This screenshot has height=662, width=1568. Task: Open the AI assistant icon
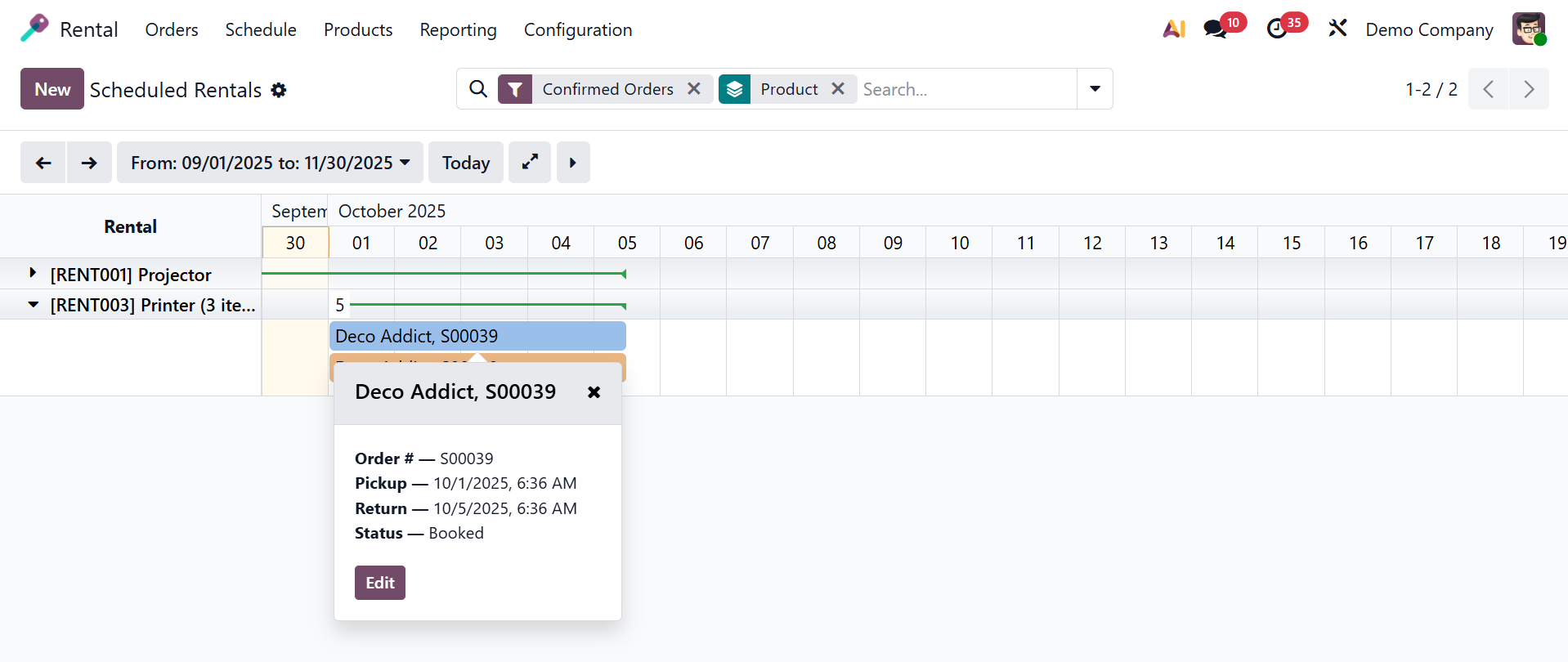click(x=1174, y=29)
